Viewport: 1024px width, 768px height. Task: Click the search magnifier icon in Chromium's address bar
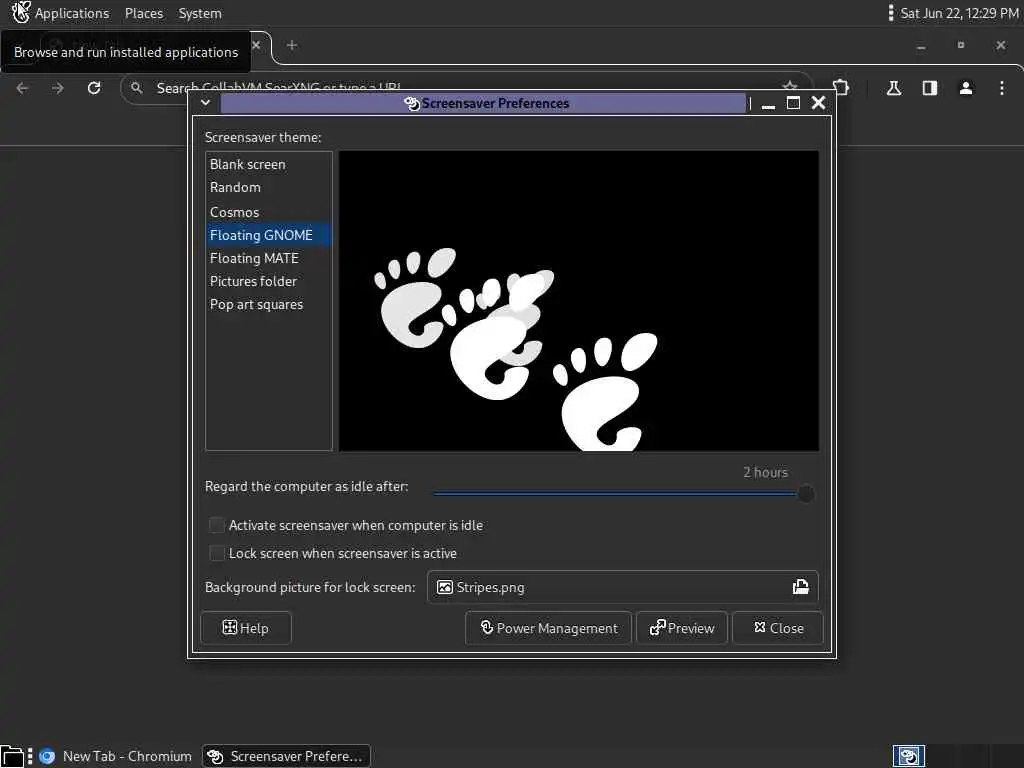click(x=136, y=88)
